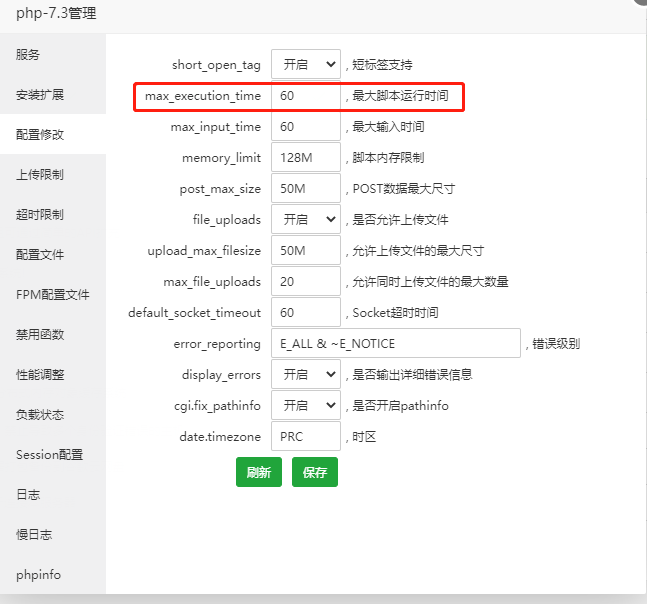Select the date.timezone input box

pos(305,437)
